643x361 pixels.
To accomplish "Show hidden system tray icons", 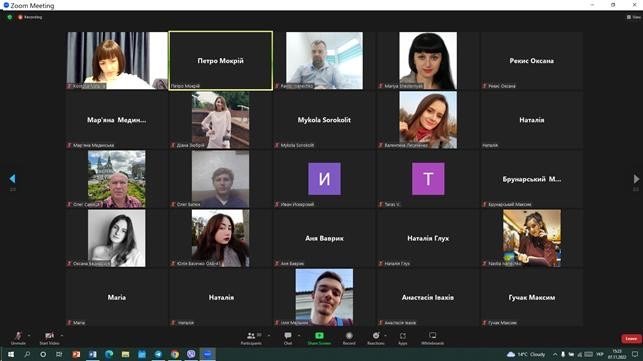I will 555,354.
